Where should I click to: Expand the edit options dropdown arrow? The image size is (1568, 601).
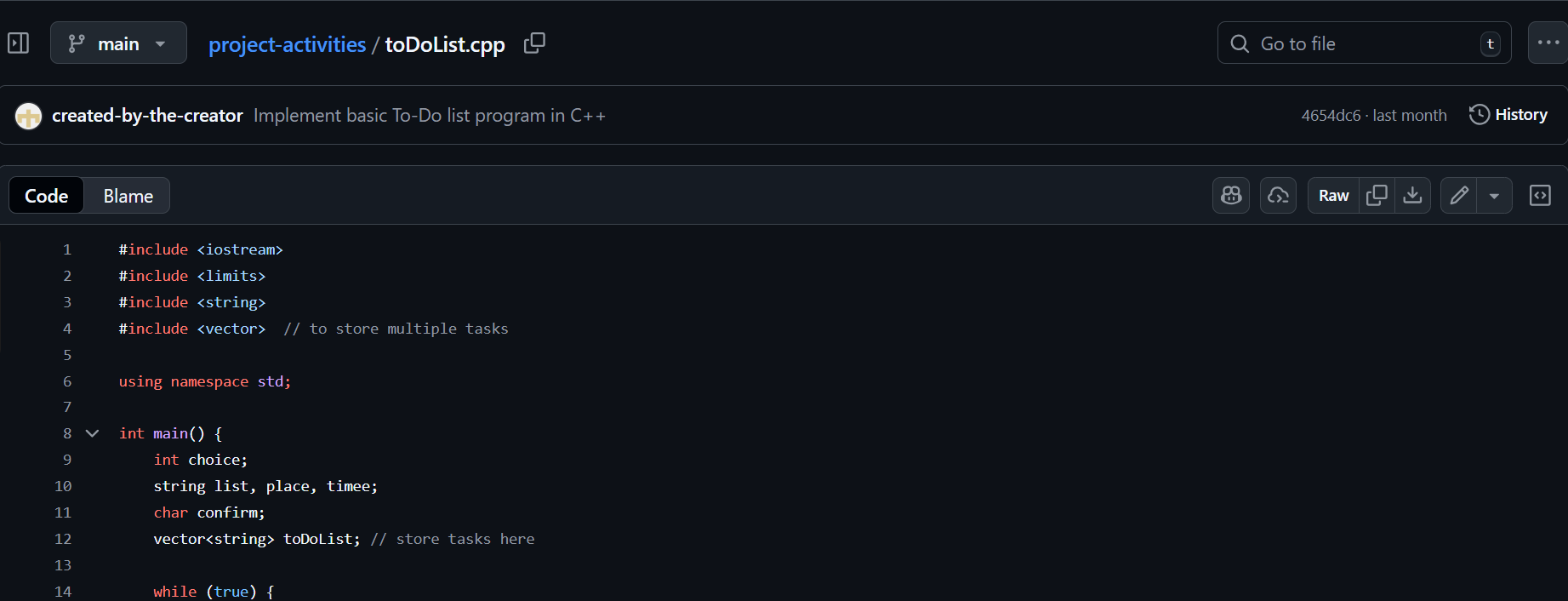pos(1495,195)
